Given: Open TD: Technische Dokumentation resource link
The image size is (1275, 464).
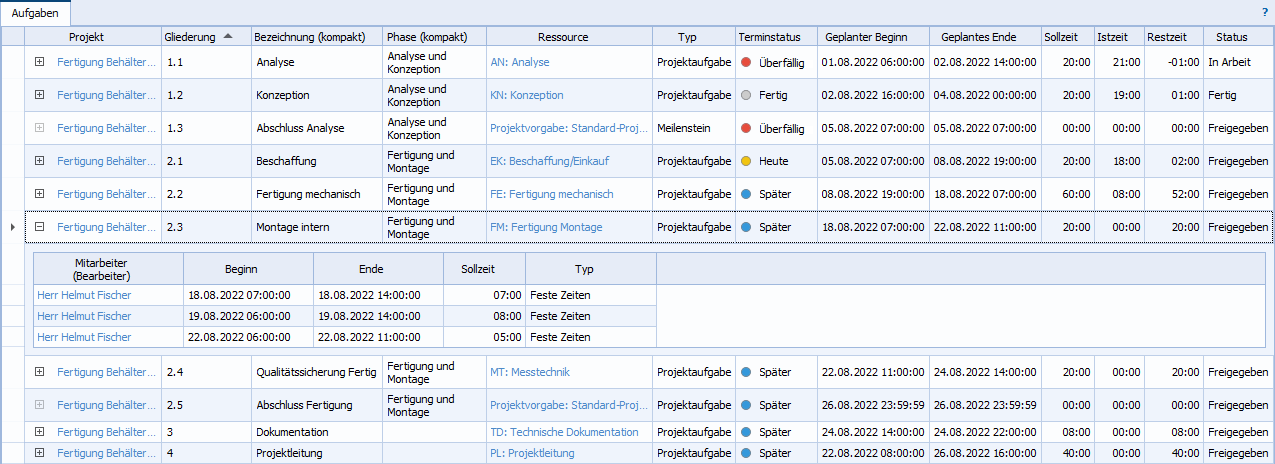Looking at the screenshot, I should 564,432.
